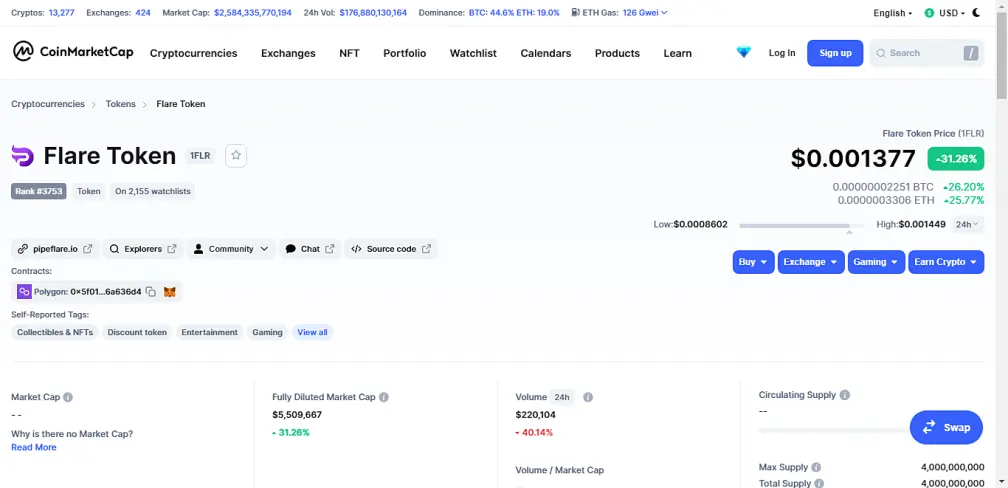This screenshot has height=488, width=1008.
Task: Open the Cryptocurrencies menu
Action: (x=194, y=53)
